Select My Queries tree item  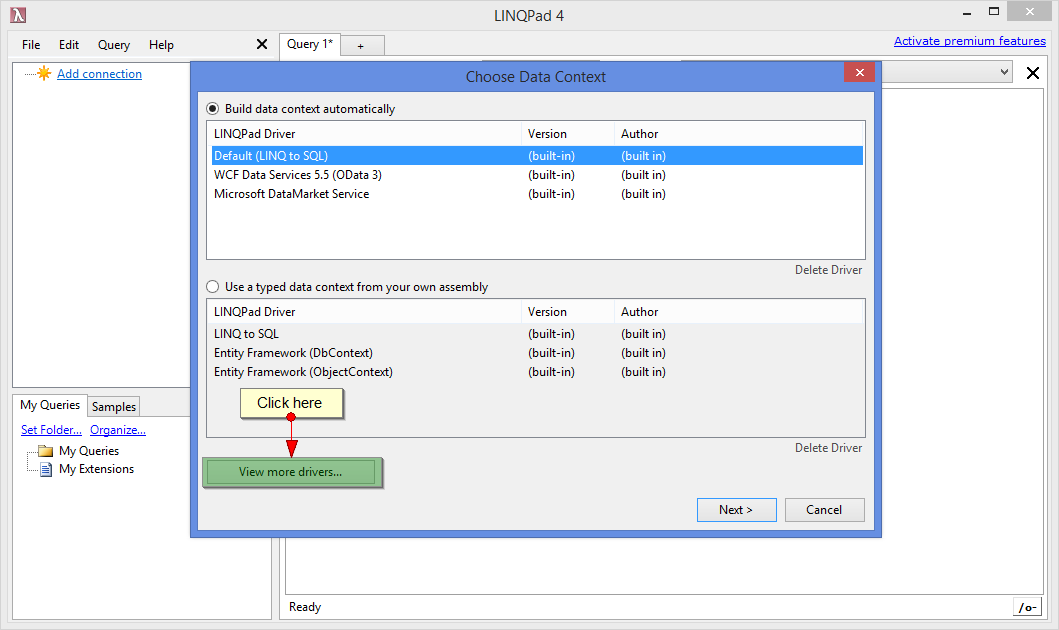pos(88,451)
